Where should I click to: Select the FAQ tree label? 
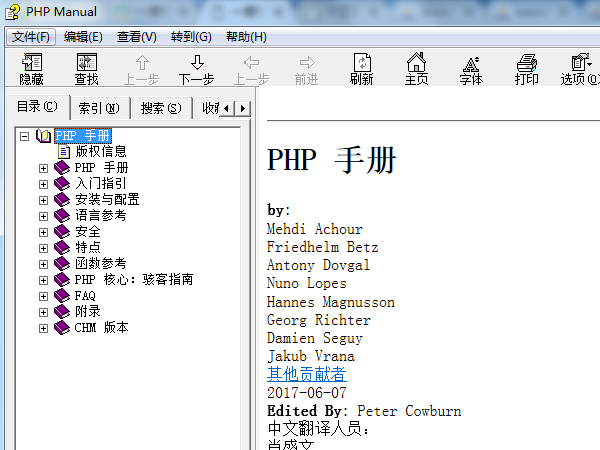tap(85, 296)
